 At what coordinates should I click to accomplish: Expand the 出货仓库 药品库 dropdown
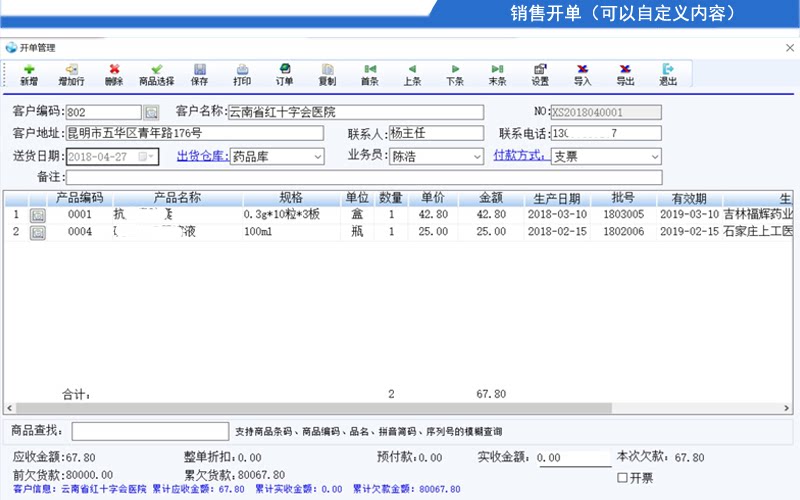click(x=318, y=157)
